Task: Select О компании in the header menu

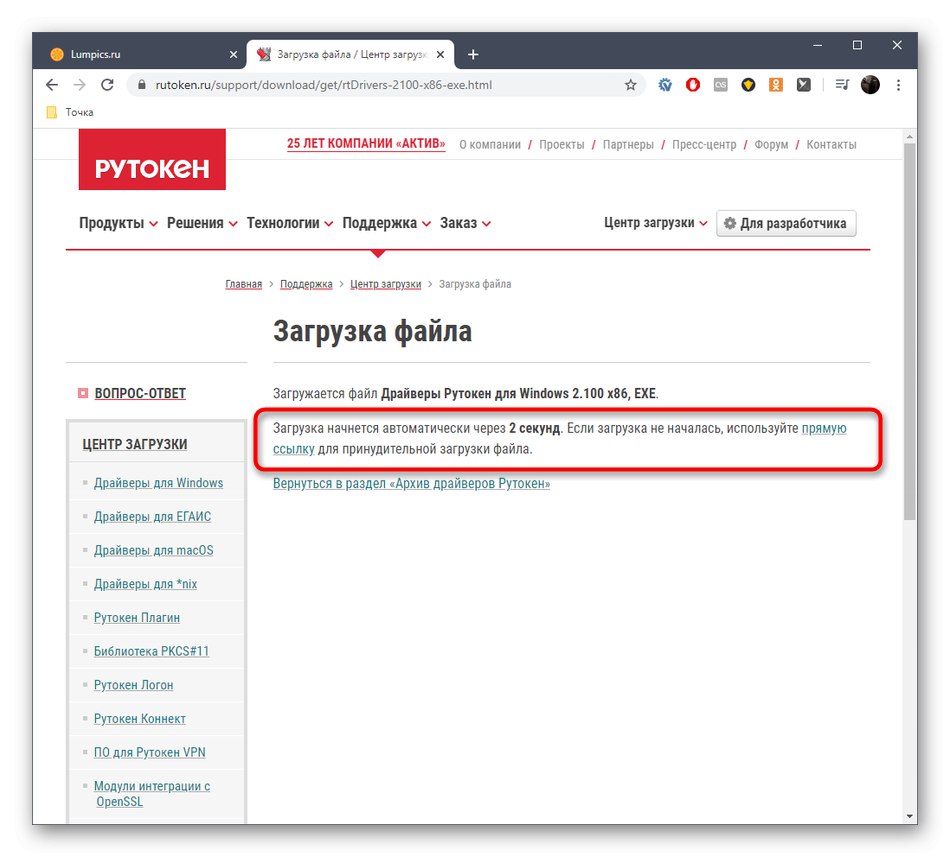Action: click(491, 144)
